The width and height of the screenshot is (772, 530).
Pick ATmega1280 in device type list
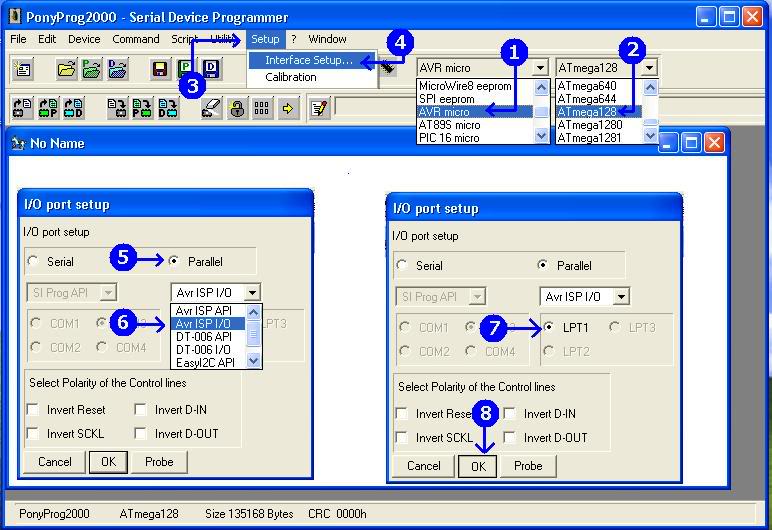pyautogui.click(x=599, y=125)
